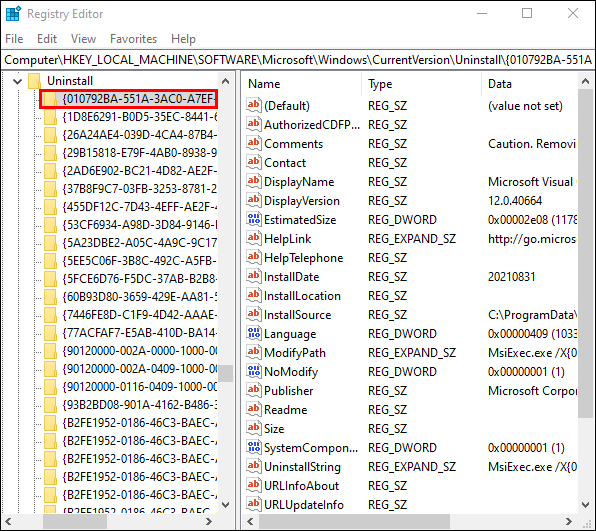Click the SystemCompon... DWORD icon
The width and height of the screenshot is (596, 531).
click(254, 447)
